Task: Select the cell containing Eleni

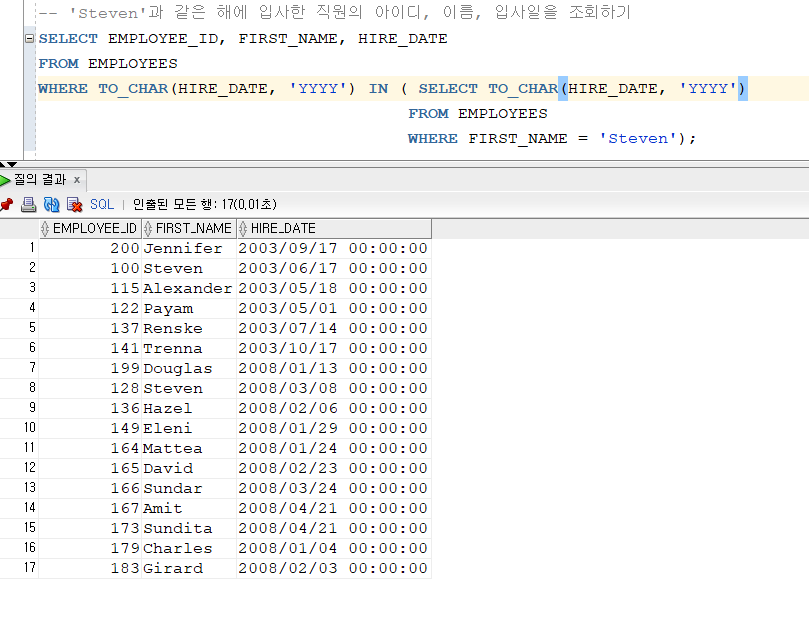Action: point(189,429)
